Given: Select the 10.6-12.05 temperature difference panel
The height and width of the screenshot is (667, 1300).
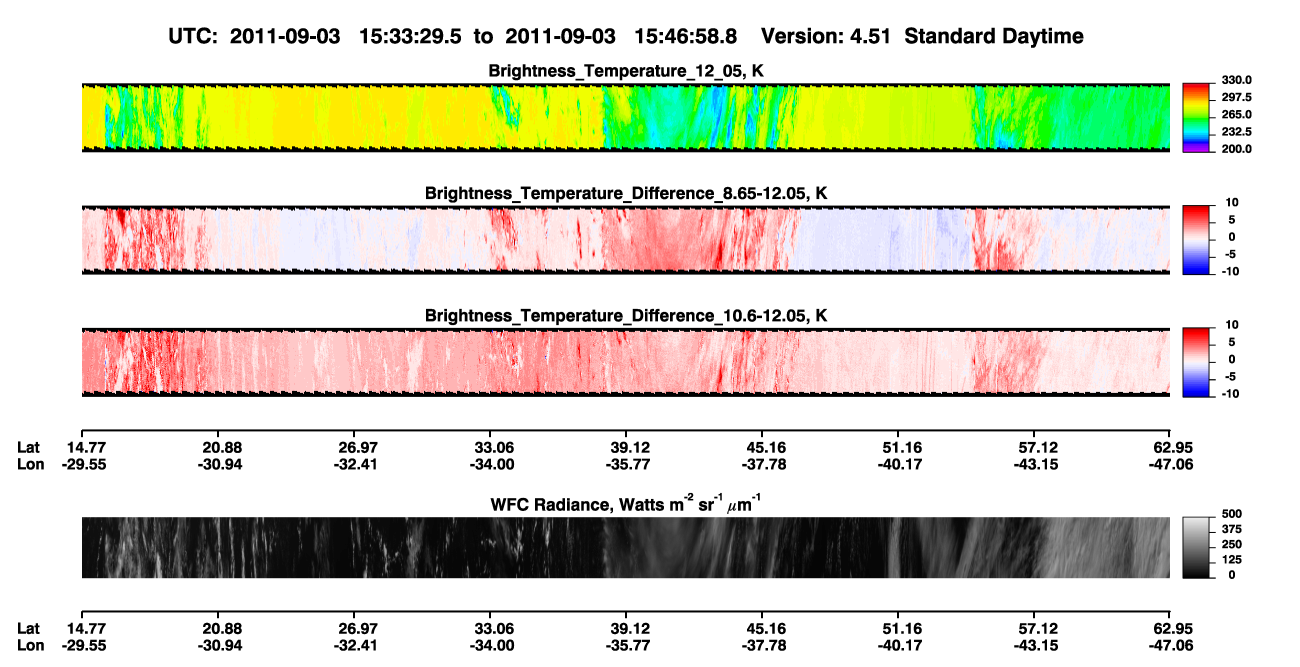Looking at the screenshot, I should (x=625, y=362).
